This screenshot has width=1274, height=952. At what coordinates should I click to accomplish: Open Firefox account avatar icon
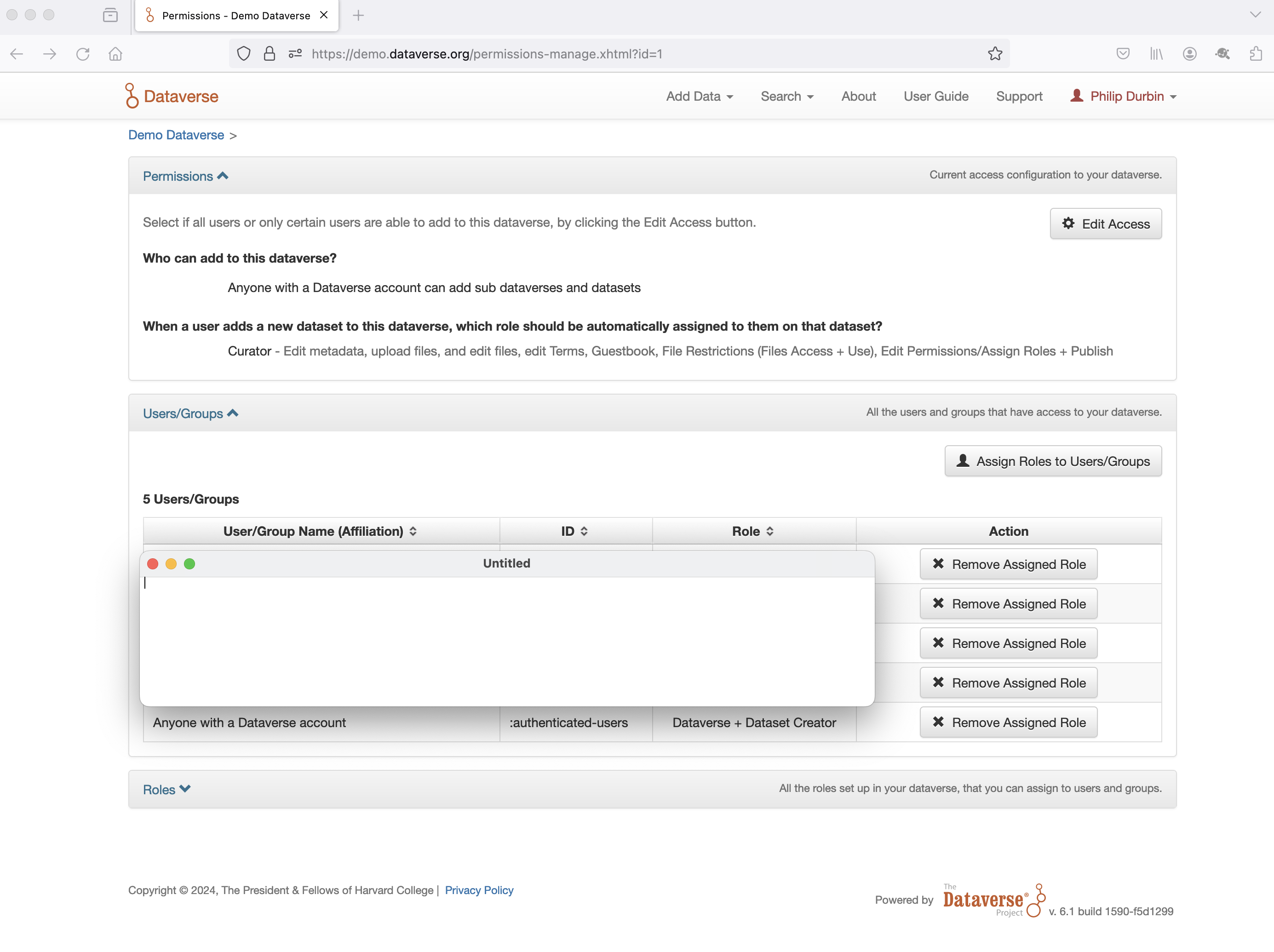[x=1189, y=53]
